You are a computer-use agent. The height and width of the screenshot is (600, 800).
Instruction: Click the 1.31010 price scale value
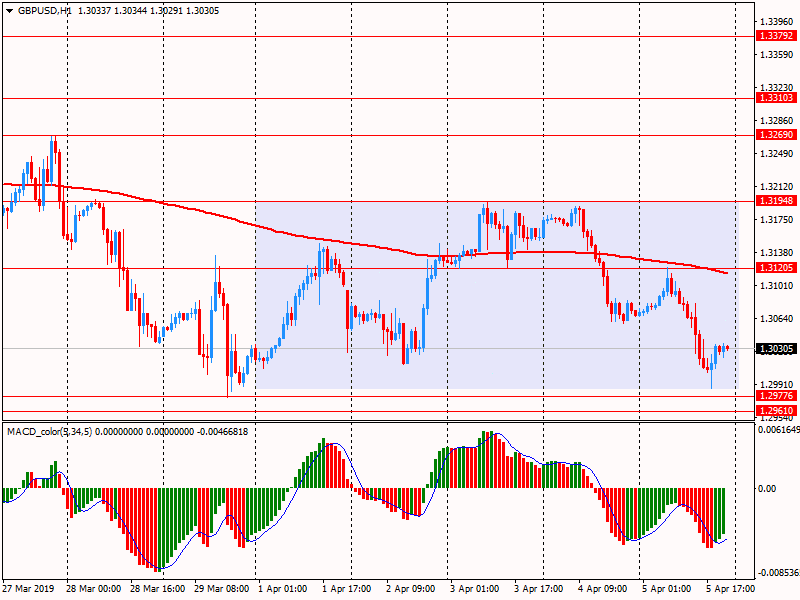pyautogui.click(x=777, y=285)
